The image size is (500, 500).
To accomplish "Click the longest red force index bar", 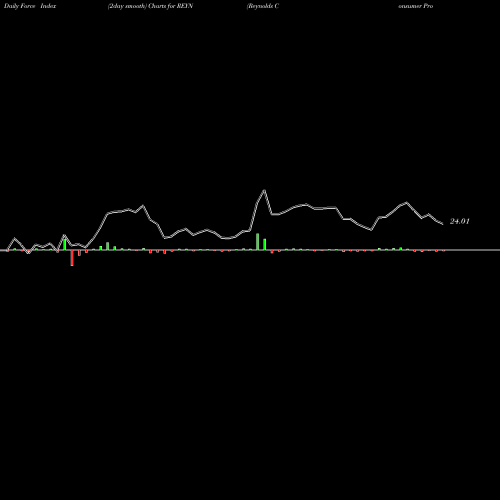I will [72, 258].
